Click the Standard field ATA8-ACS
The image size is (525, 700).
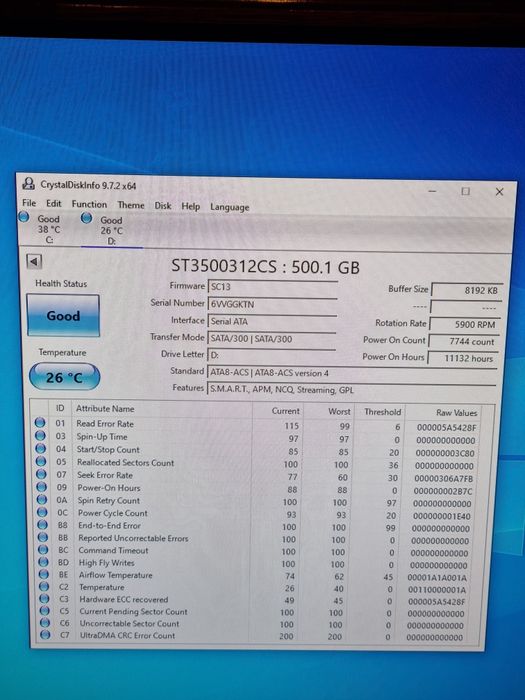352,373
